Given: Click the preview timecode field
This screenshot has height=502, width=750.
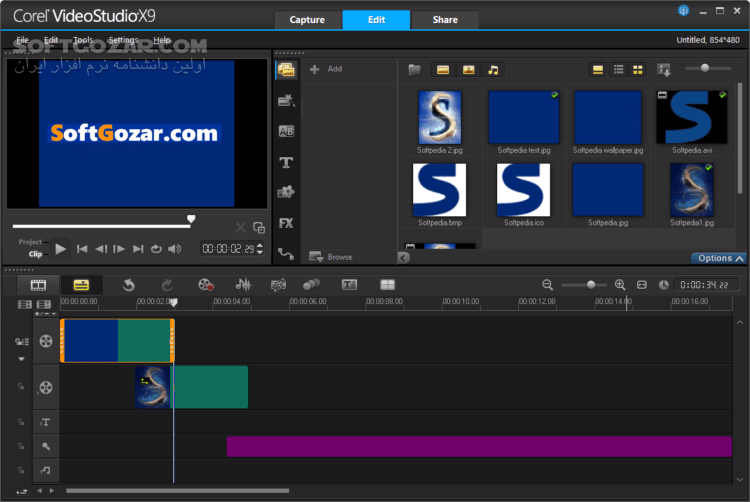Looking at the screenshot, I should pos(229,249).
